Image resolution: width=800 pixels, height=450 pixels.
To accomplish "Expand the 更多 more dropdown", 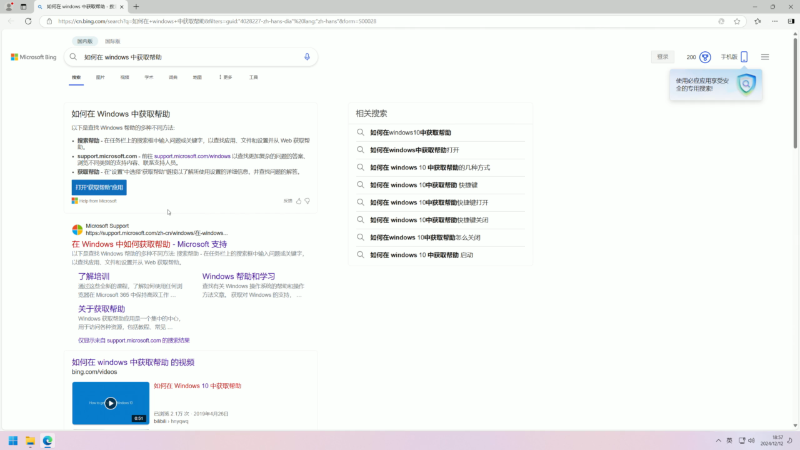I will click(x=225, y=78).
